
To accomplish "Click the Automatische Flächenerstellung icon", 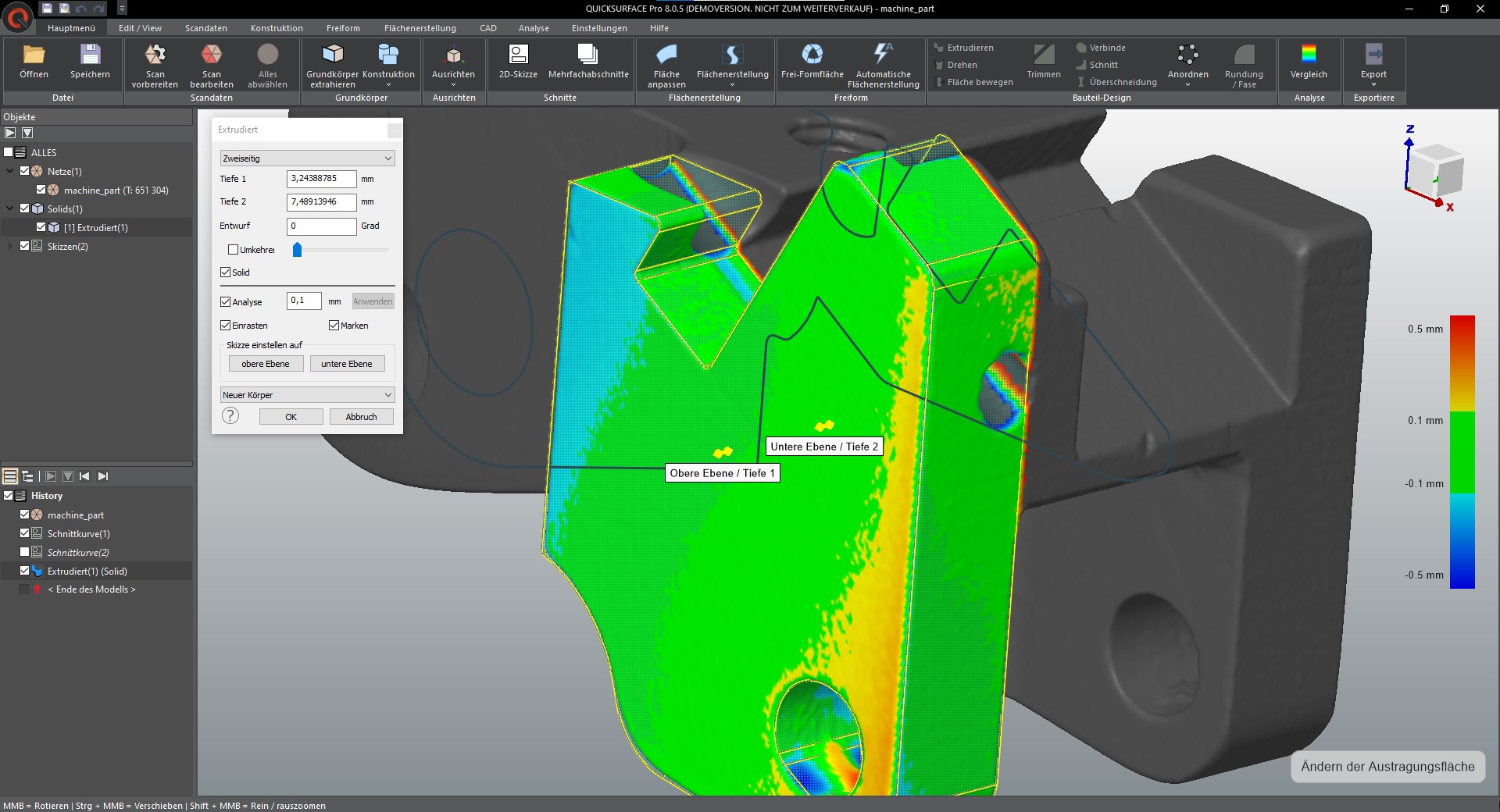I will [883, 55].
